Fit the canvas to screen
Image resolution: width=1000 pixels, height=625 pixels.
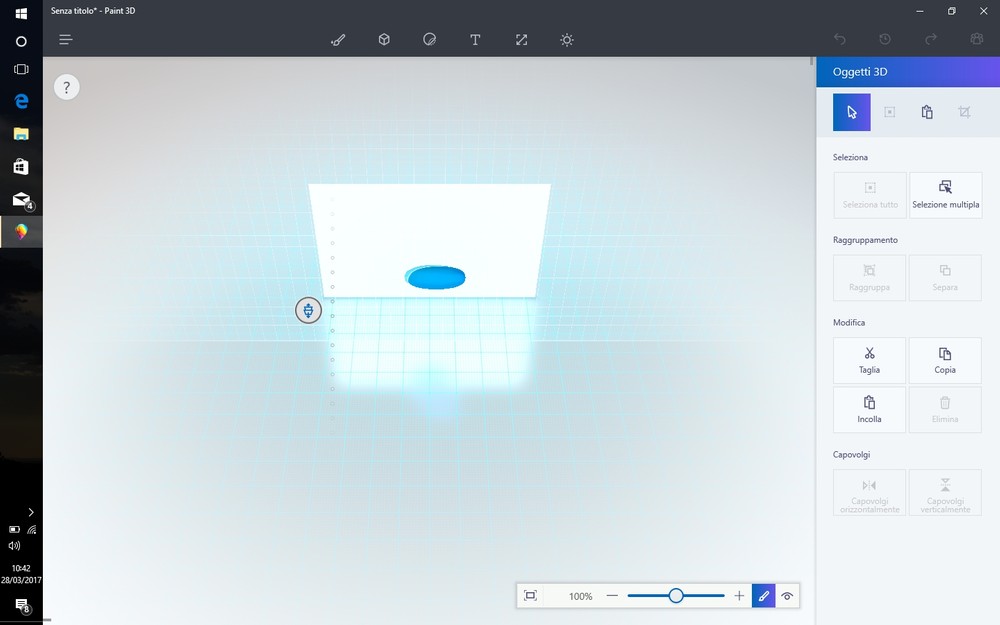(530, 596)
